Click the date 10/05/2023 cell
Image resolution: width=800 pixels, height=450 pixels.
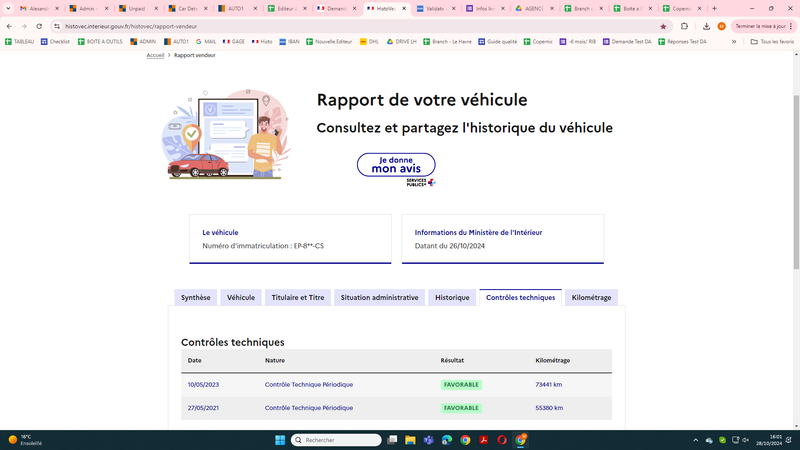coord(203,385)
